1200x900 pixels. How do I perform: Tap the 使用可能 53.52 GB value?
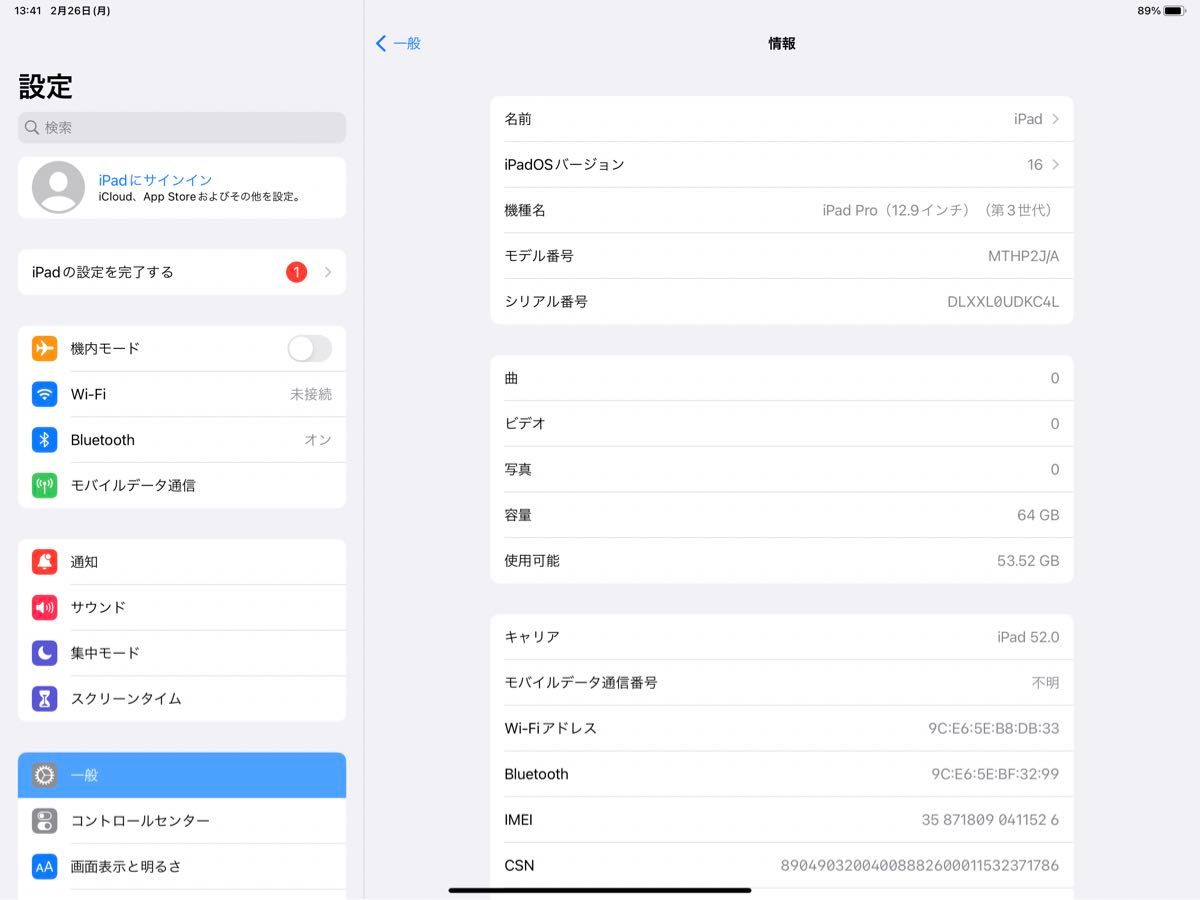coord(1028,561)
